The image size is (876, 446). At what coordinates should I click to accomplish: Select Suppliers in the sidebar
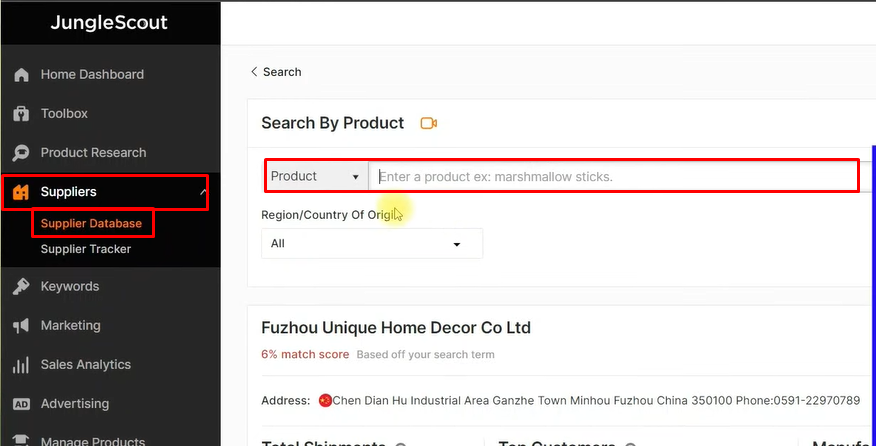69,192
